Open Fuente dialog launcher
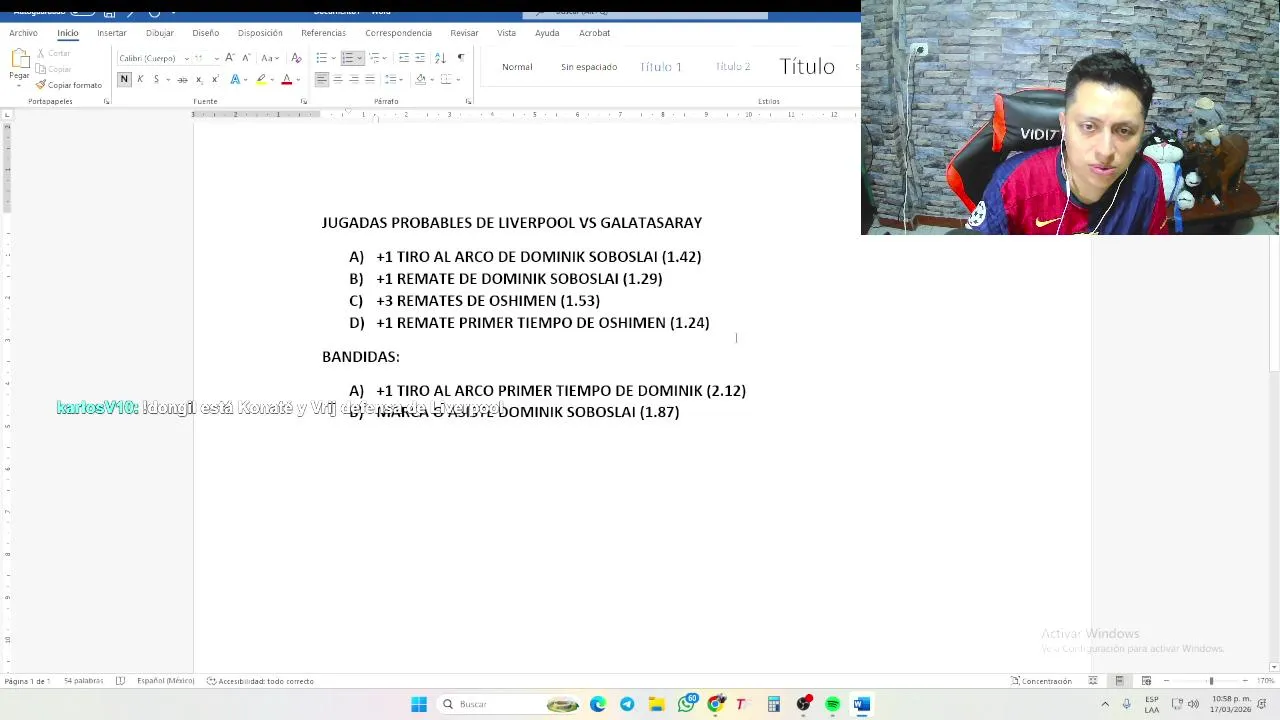Image resolution: width=1280 pixels, height=720 pixels. click(x=304, y=101)
